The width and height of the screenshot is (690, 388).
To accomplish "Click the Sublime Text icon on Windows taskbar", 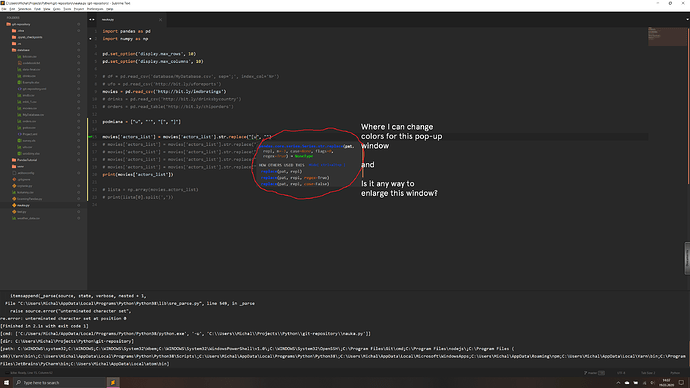I will [113, 382].
